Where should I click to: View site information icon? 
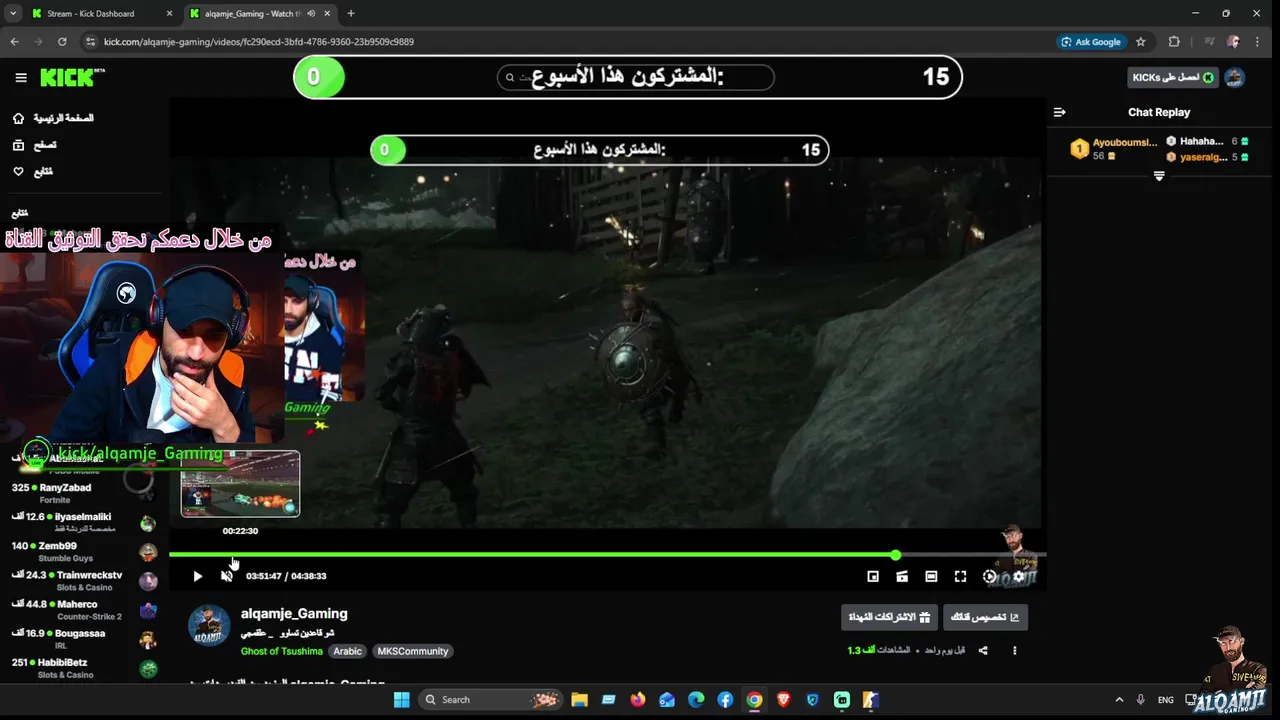coord(91,42)
